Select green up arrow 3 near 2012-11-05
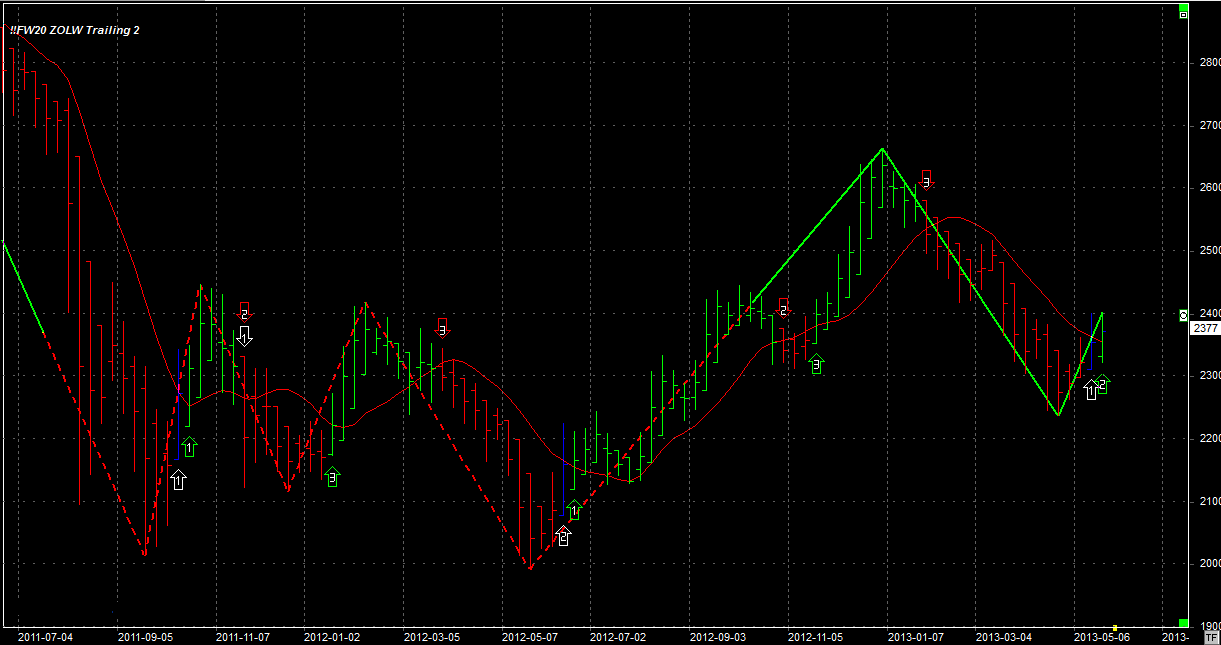Viewport: 1221px width, 645px height. [x=816, y=365]
